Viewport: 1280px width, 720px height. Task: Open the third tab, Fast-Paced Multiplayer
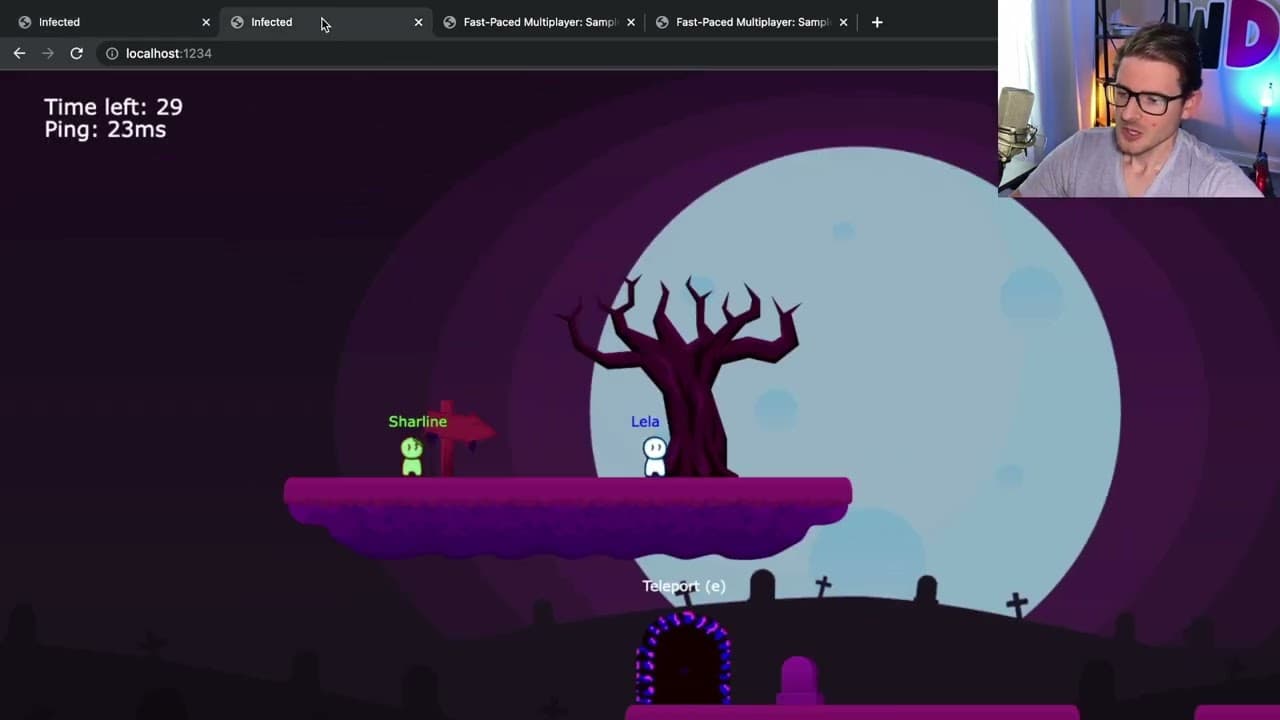click(538, 22)
